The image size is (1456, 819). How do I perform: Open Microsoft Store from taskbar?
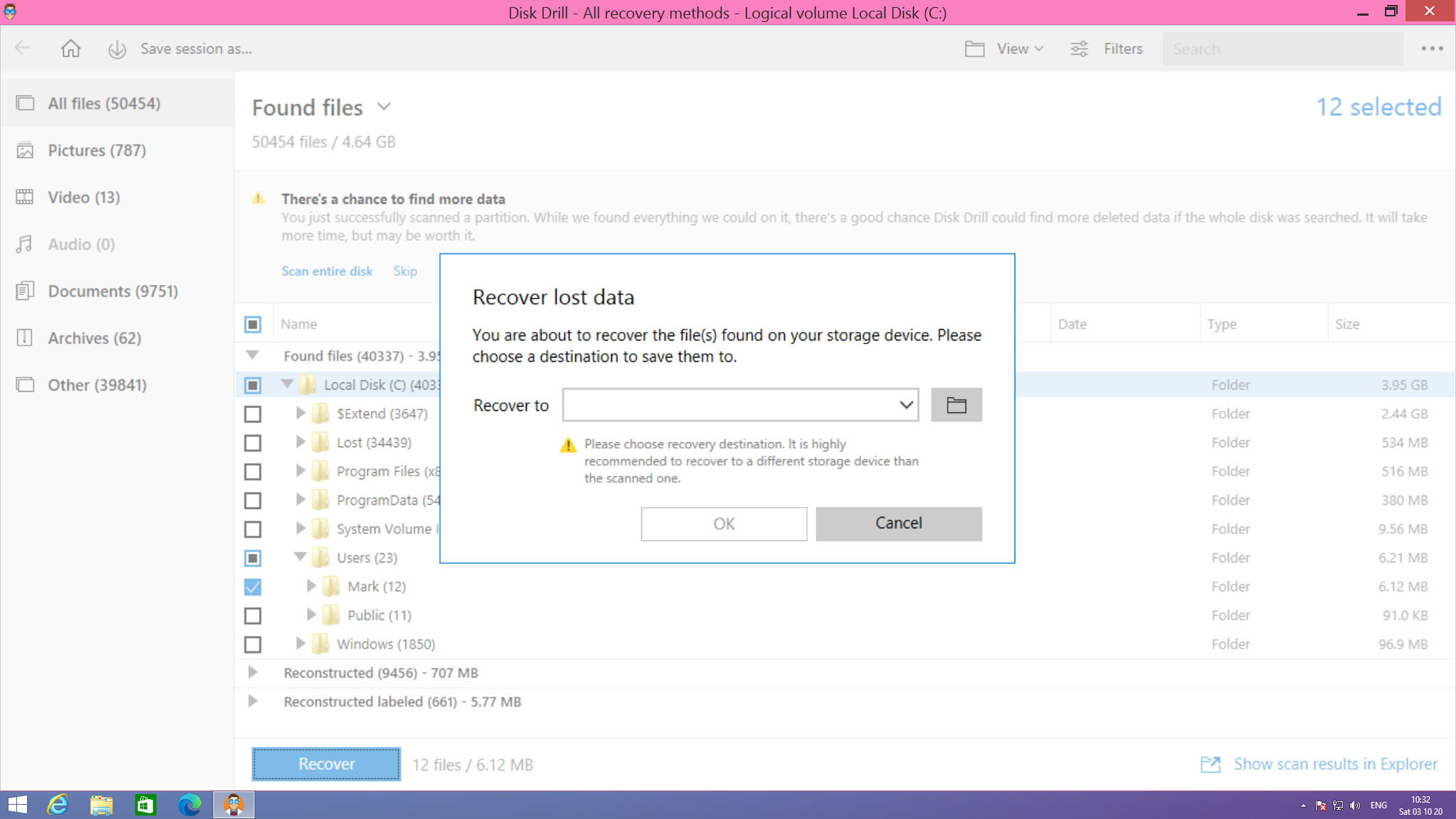click(x=145, y=805)
